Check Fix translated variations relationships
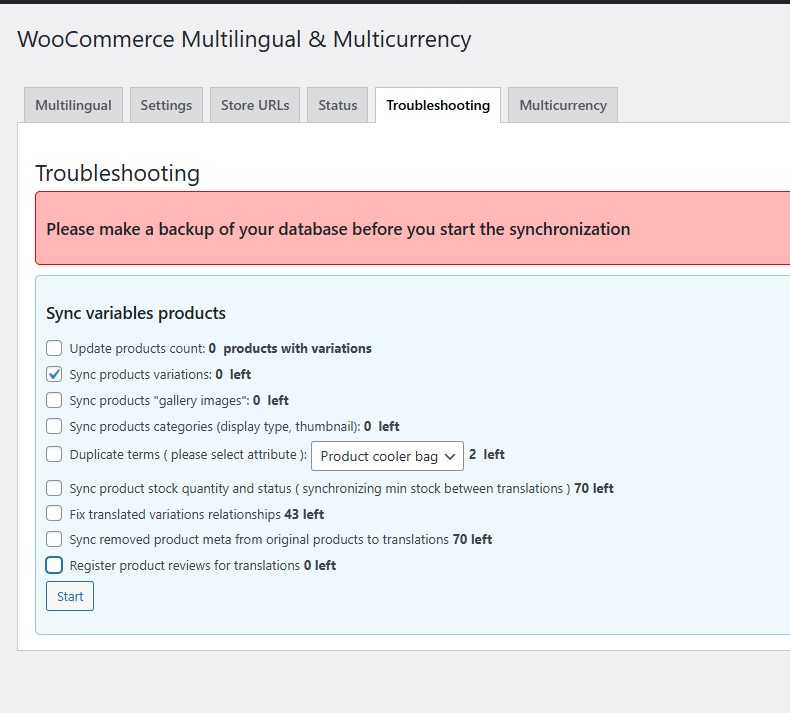Viewport: 790px width, 713px height. (54, 514)
